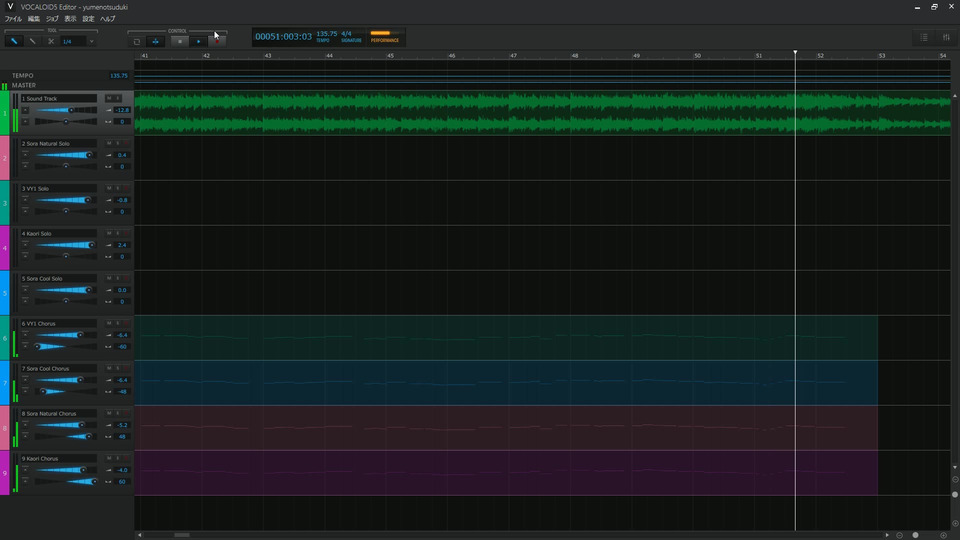Mute the 1 Sound Track track
The image size is (960, 540).
coord(109,99)
